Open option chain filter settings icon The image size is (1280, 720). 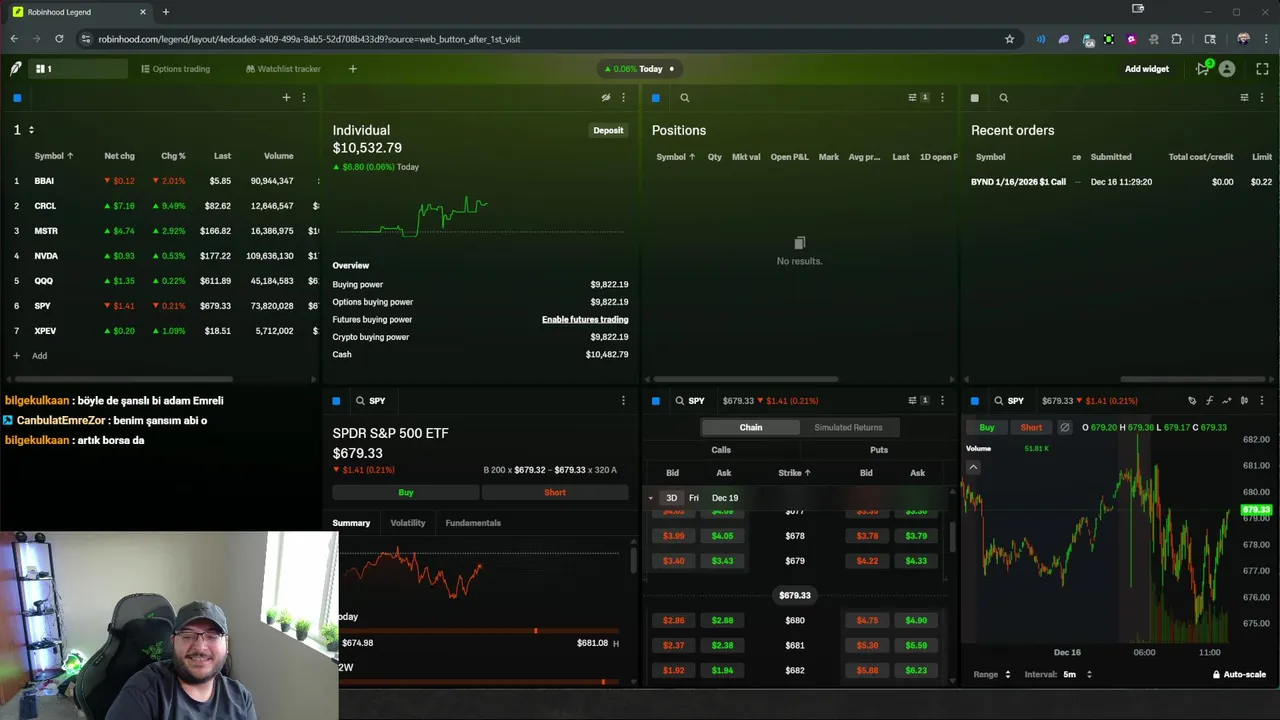point(912,401)
